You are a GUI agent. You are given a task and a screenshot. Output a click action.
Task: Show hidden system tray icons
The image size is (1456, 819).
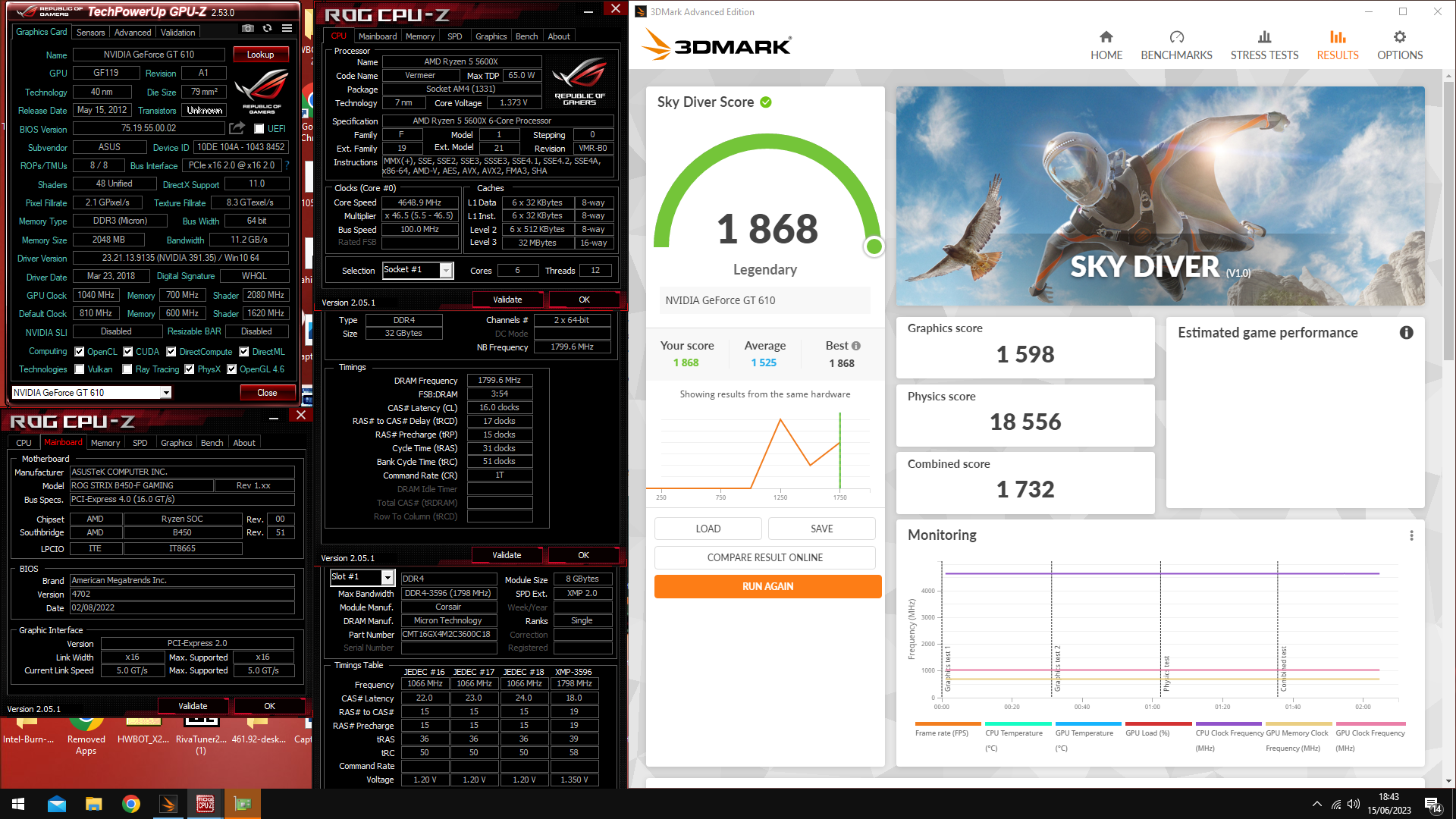point(1316,804)
